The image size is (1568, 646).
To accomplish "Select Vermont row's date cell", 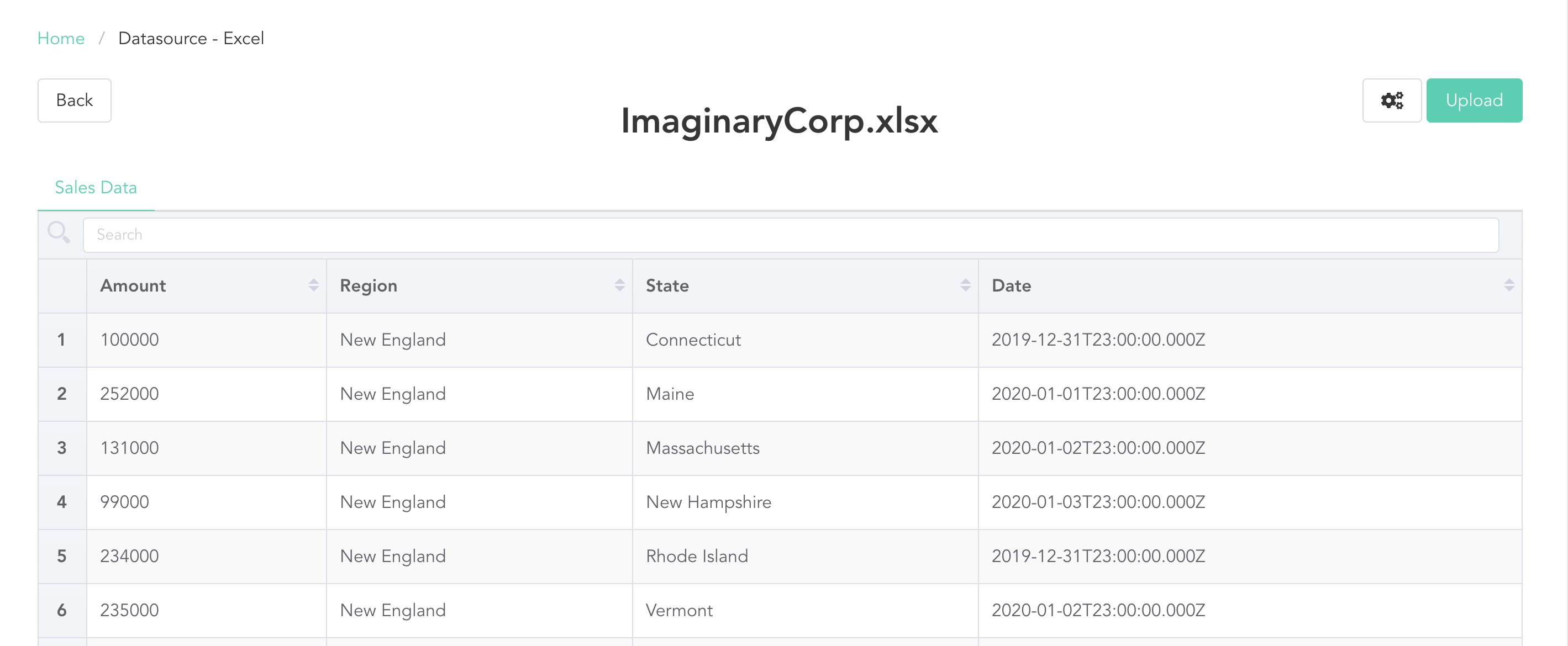I will 1097,611.
